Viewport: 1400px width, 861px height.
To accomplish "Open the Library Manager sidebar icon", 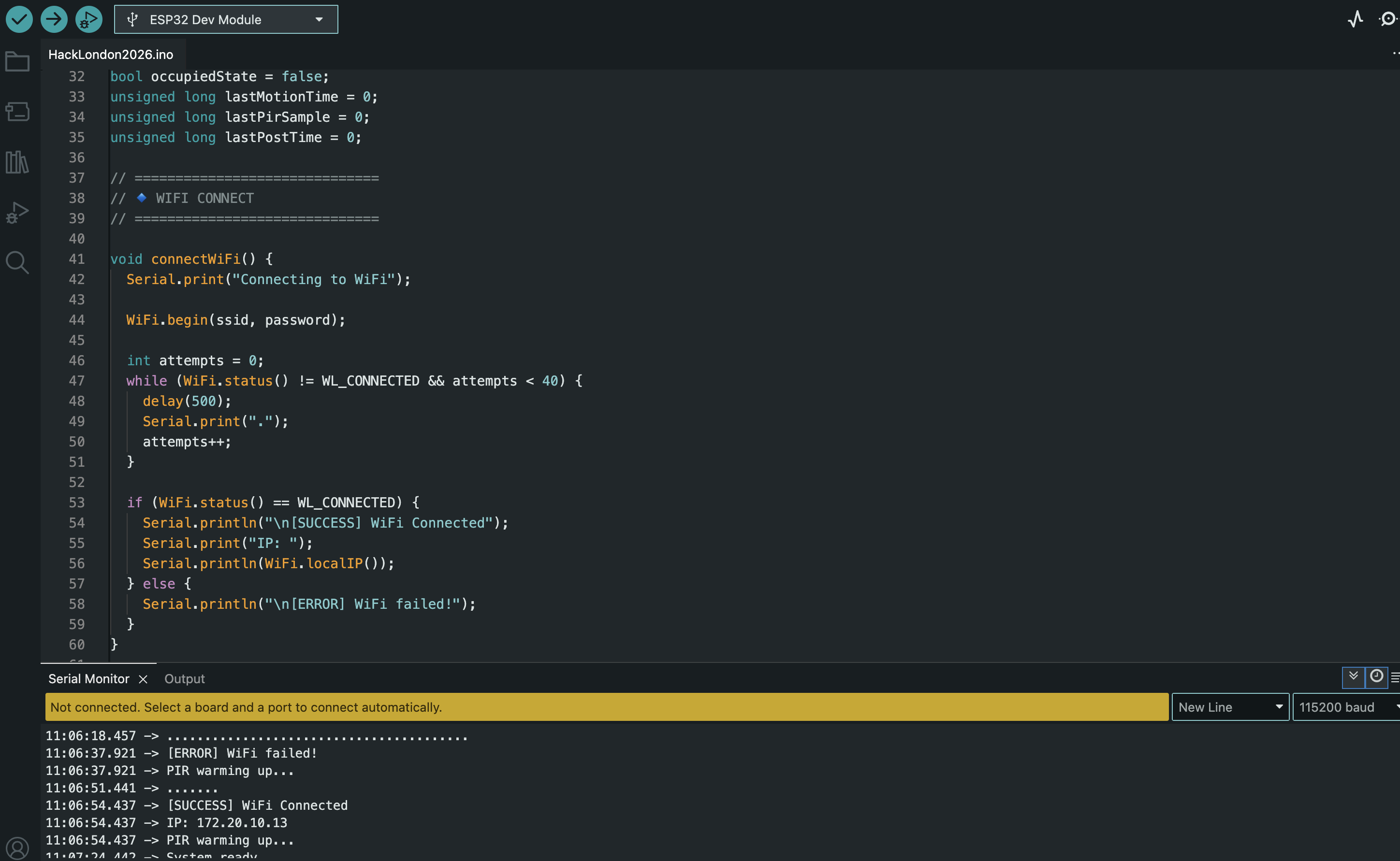I will pyautogui.click(x=17, y=162).
